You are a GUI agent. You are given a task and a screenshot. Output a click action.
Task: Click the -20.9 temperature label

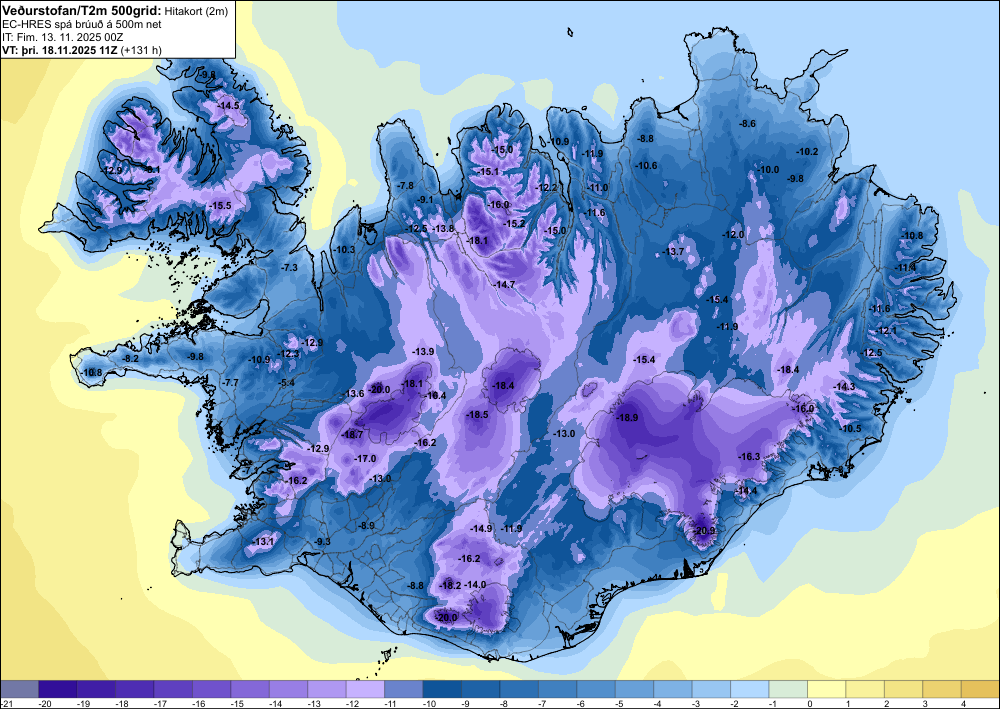pyautogui.click(x=703, y=530)
